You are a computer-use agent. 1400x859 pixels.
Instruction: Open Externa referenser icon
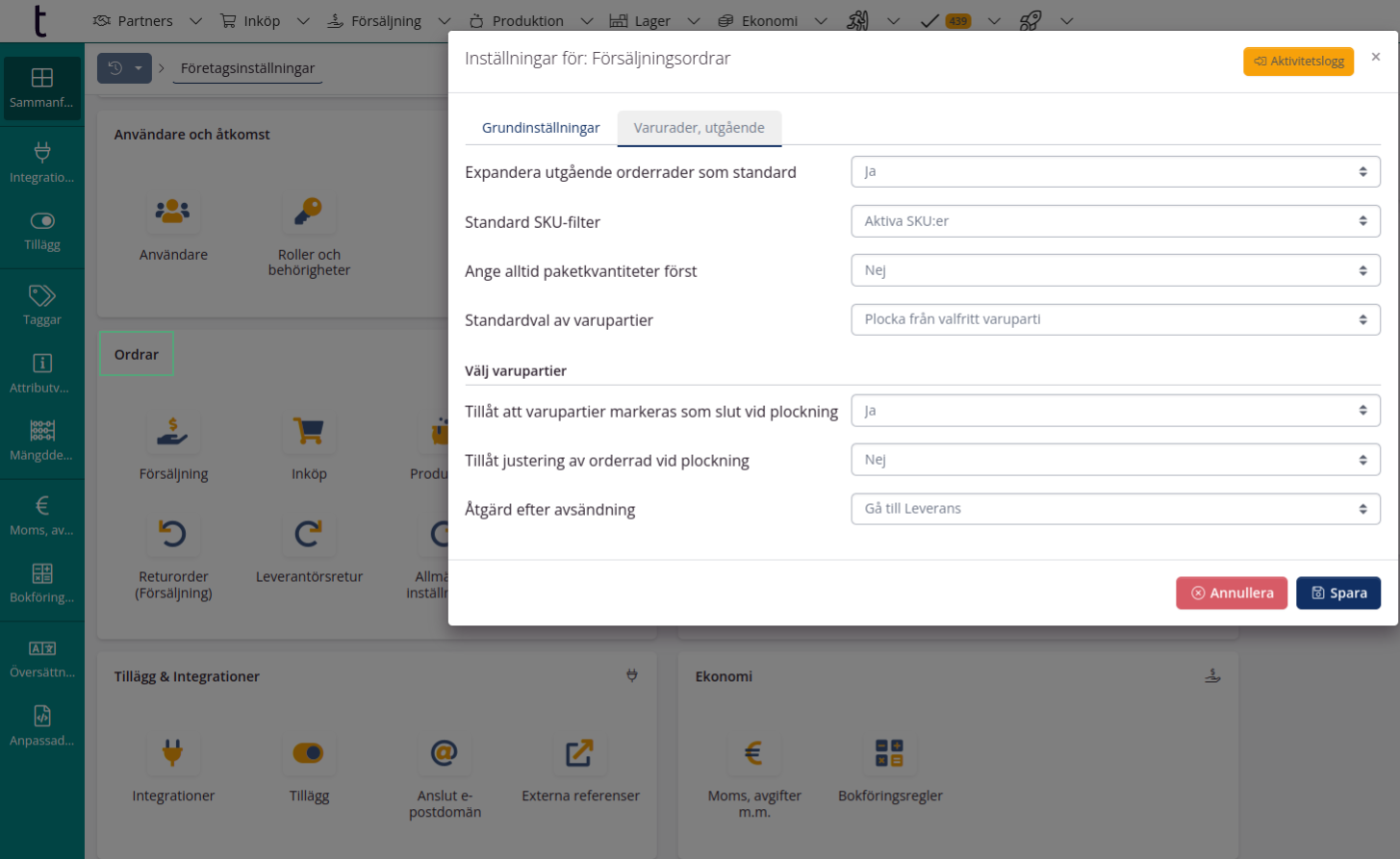[579, 753]
